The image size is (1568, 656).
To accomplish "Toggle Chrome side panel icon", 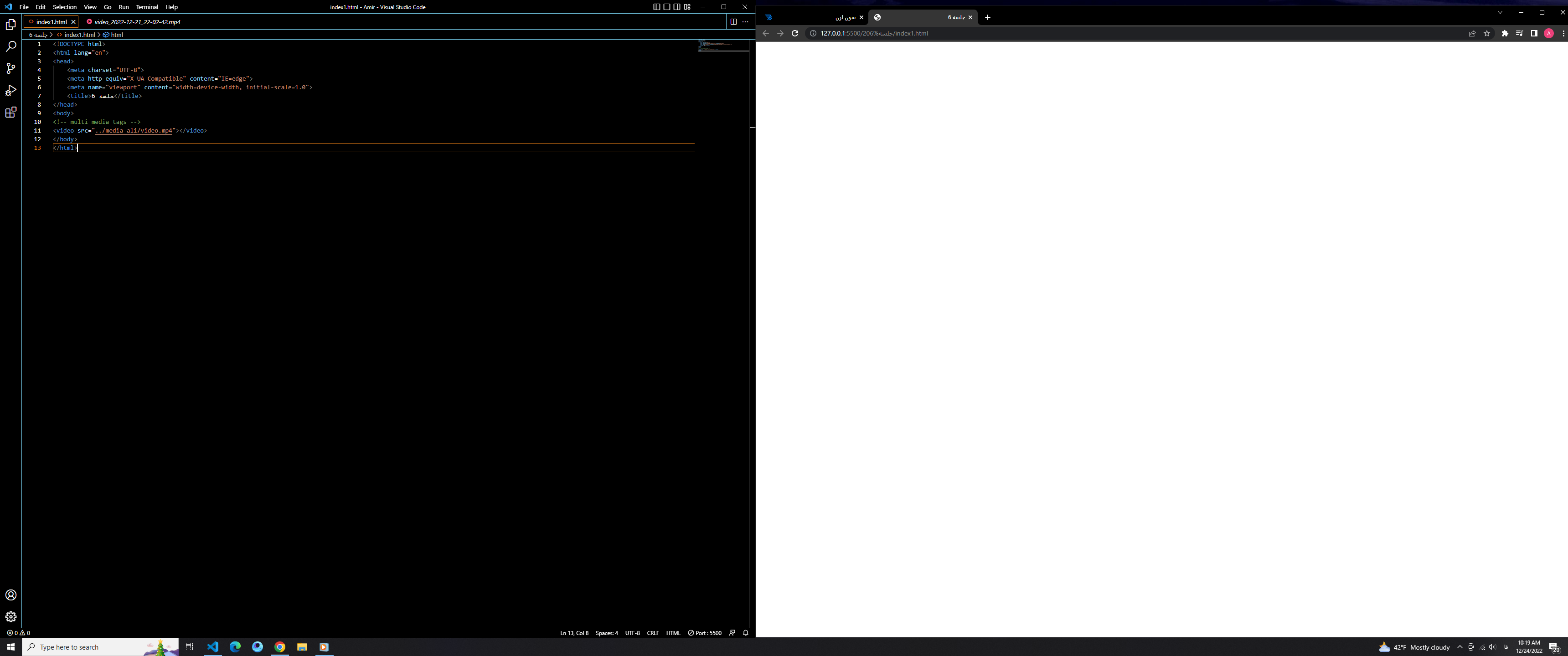I will click(x=1534, y=33).
